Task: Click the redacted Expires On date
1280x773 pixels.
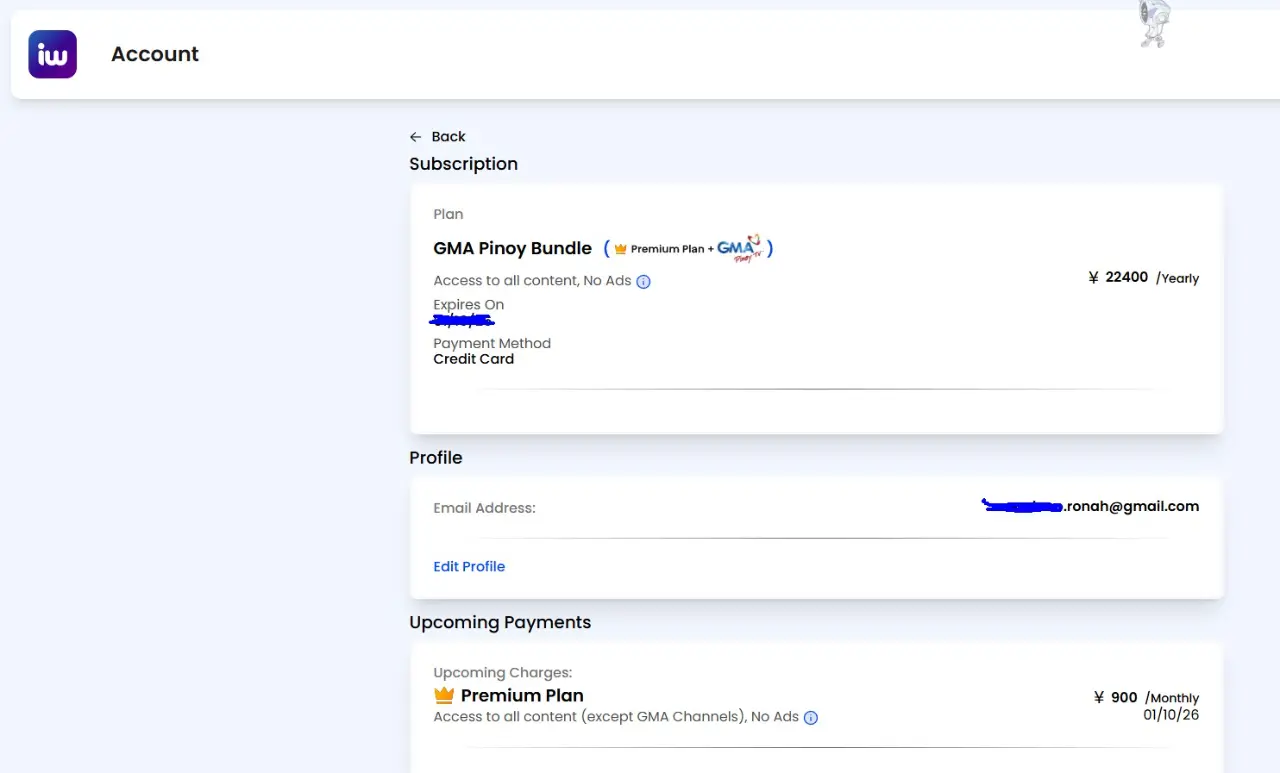Action: [x=463, y=321]
